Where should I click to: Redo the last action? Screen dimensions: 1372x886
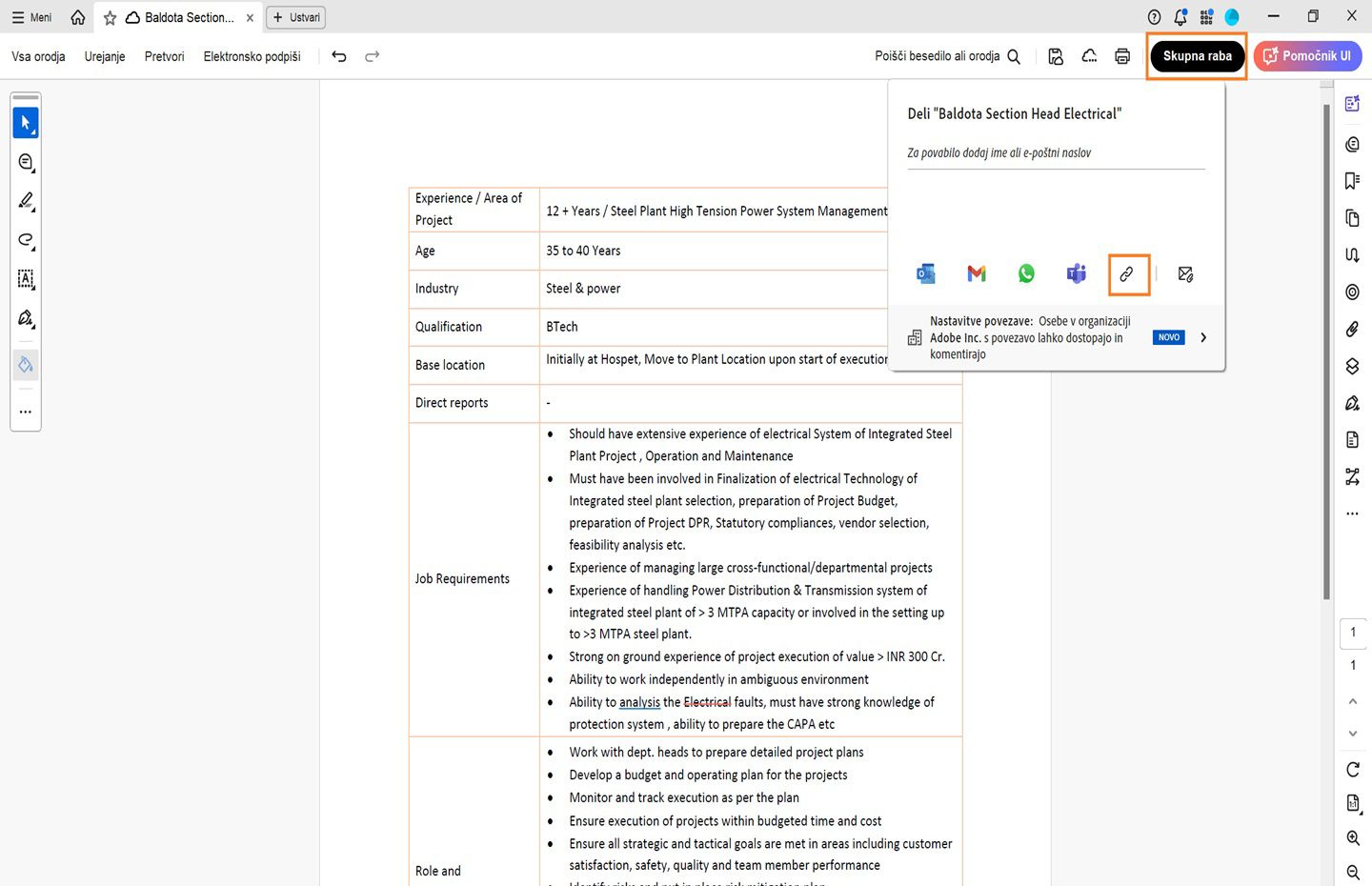(373, 56)
